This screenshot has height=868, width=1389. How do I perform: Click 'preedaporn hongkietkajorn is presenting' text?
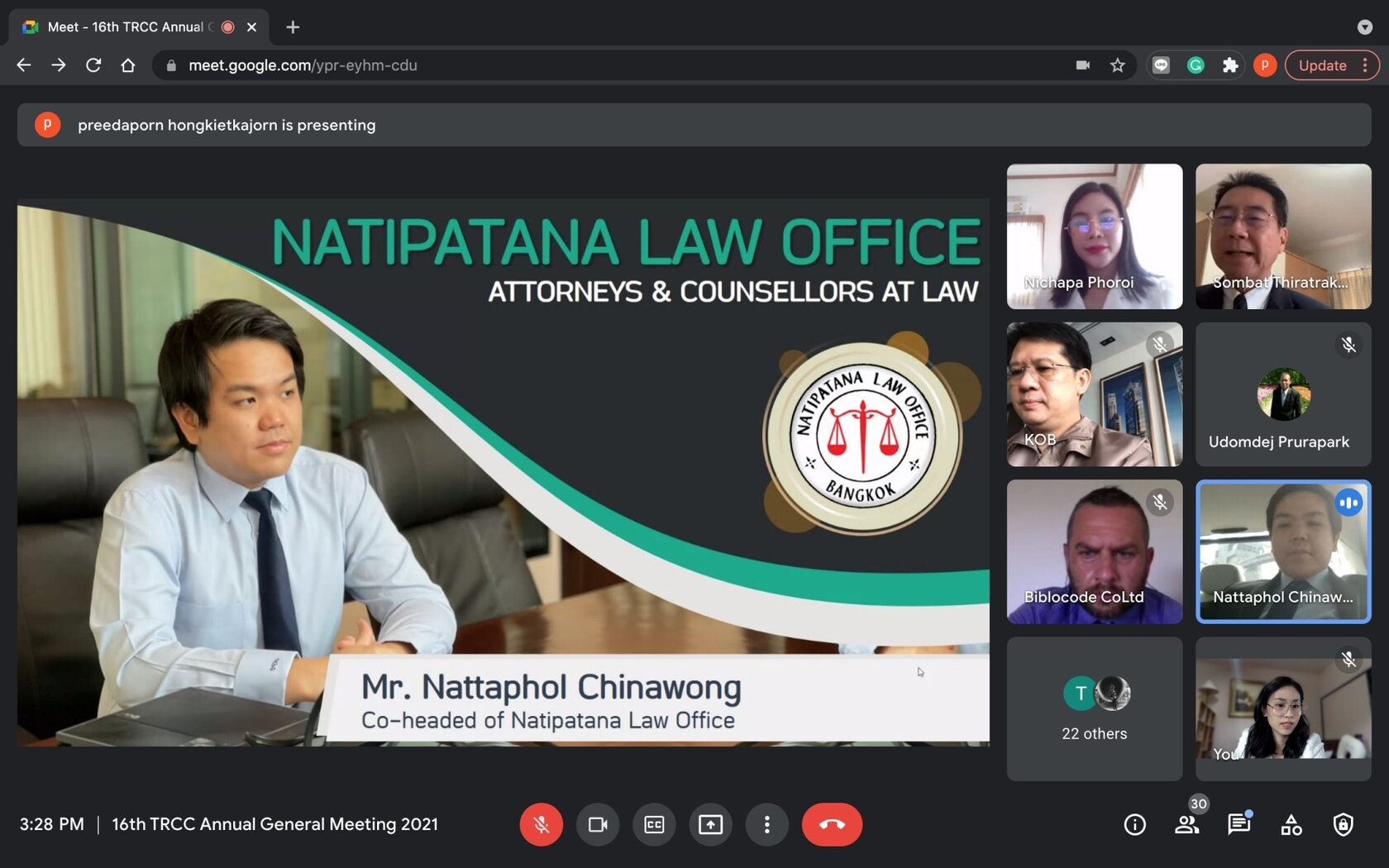click(x=227, y=125)
